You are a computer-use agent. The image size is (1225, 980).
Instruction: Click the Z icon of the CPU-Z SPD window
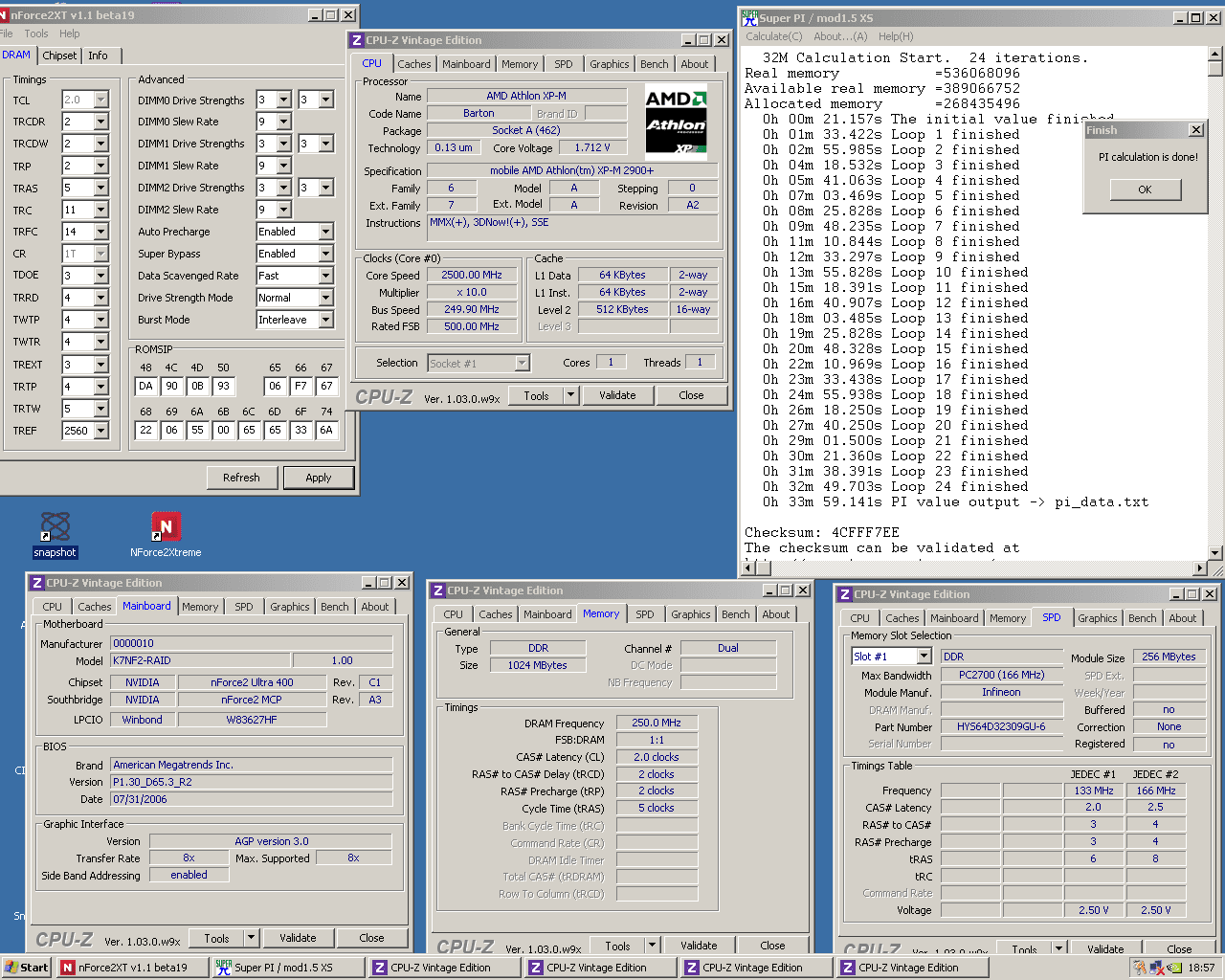(844, 594)
